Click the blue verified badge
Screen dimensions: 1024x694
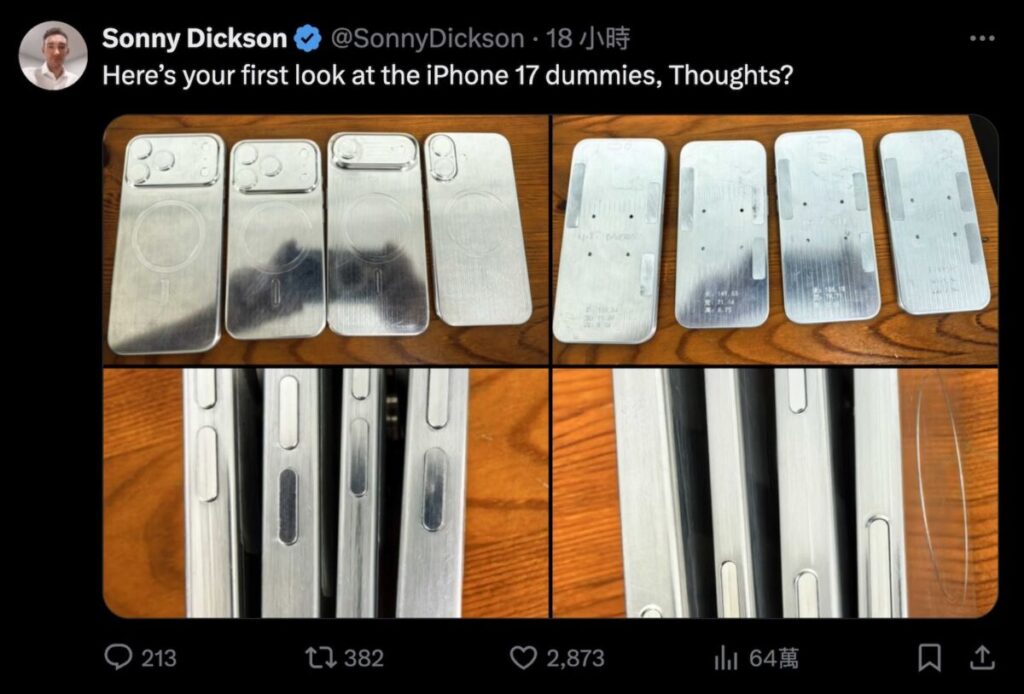(308, 39)
